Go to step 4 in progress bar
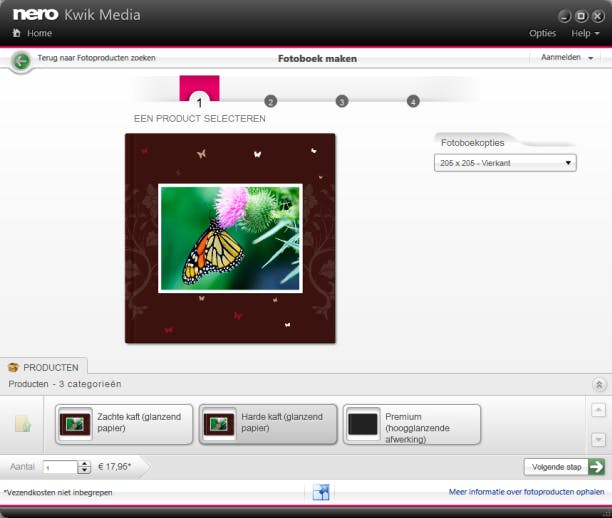 (413, 101)
